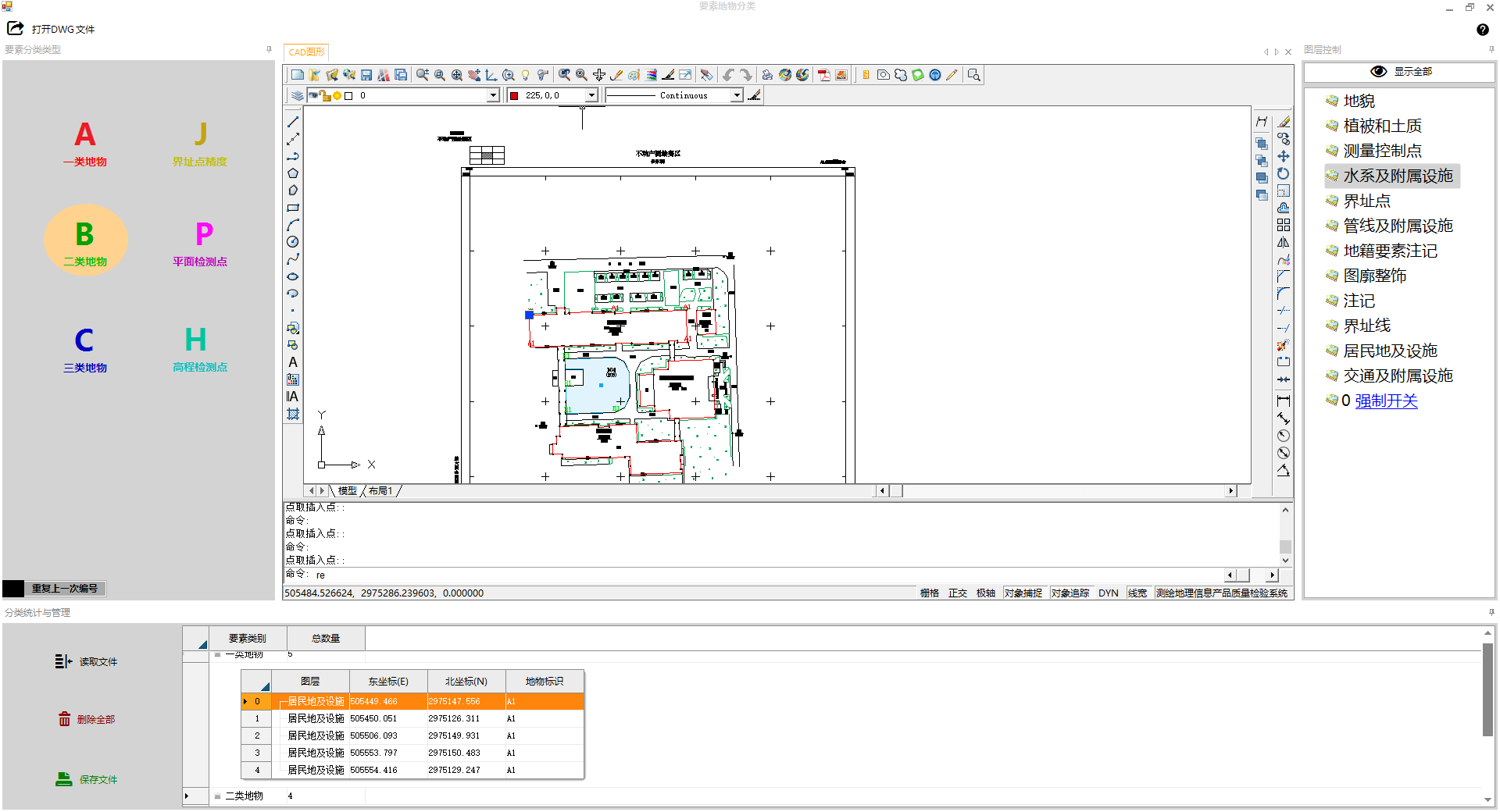Screen dimensions: 1500x812
Task: Open layer manager stacked-sheets icon
Action: [297, 95]
